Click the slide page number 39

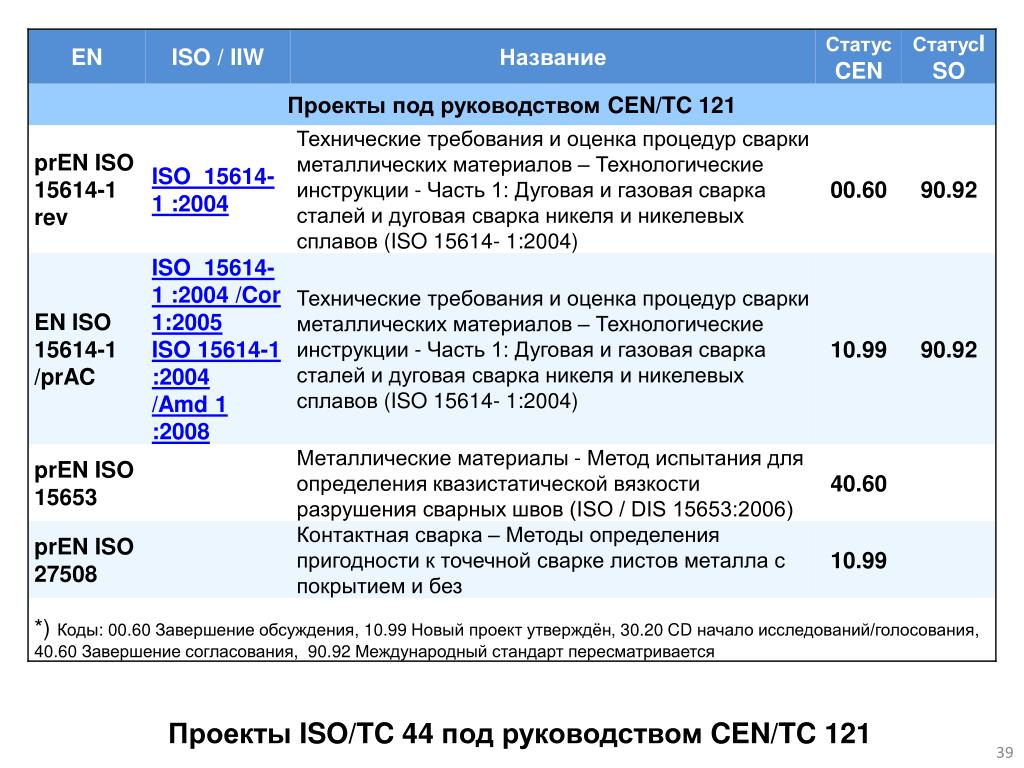[x=1004, y=752]
